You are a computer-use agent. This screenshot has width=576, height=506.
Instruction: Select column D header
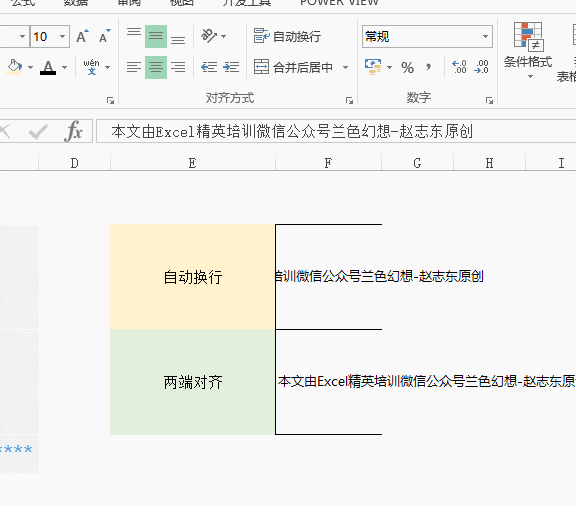(x=75, y=163)
